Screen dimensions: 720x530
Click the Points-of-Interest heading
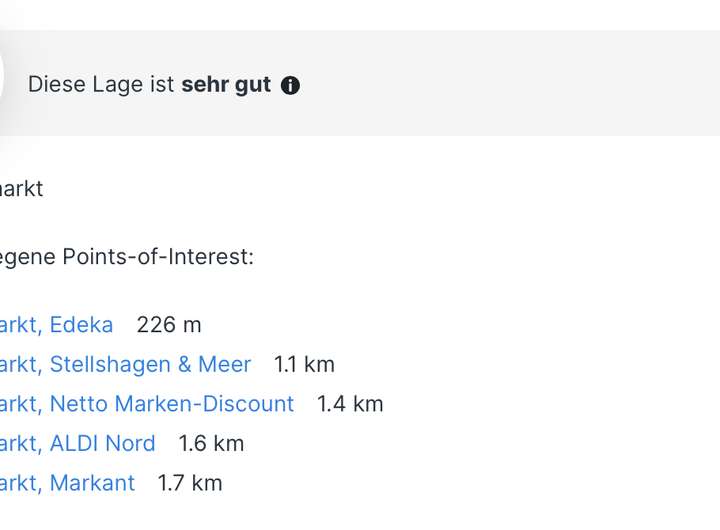(126, 257)
